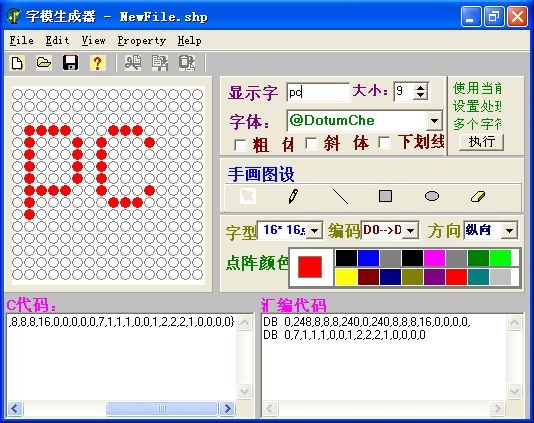The image size is (534, 423).
Task: Click the 显示字 text input field
Action: click(318, 92)
